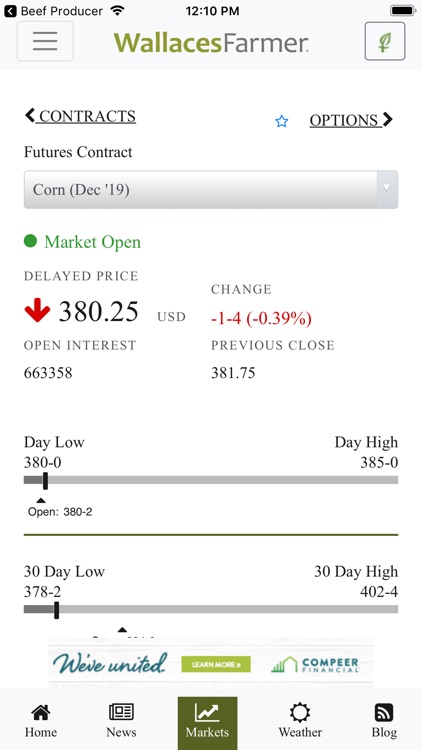Tap the left chevron beside Contracts
The image size is (422, 750).
click(x=30, y=115)
